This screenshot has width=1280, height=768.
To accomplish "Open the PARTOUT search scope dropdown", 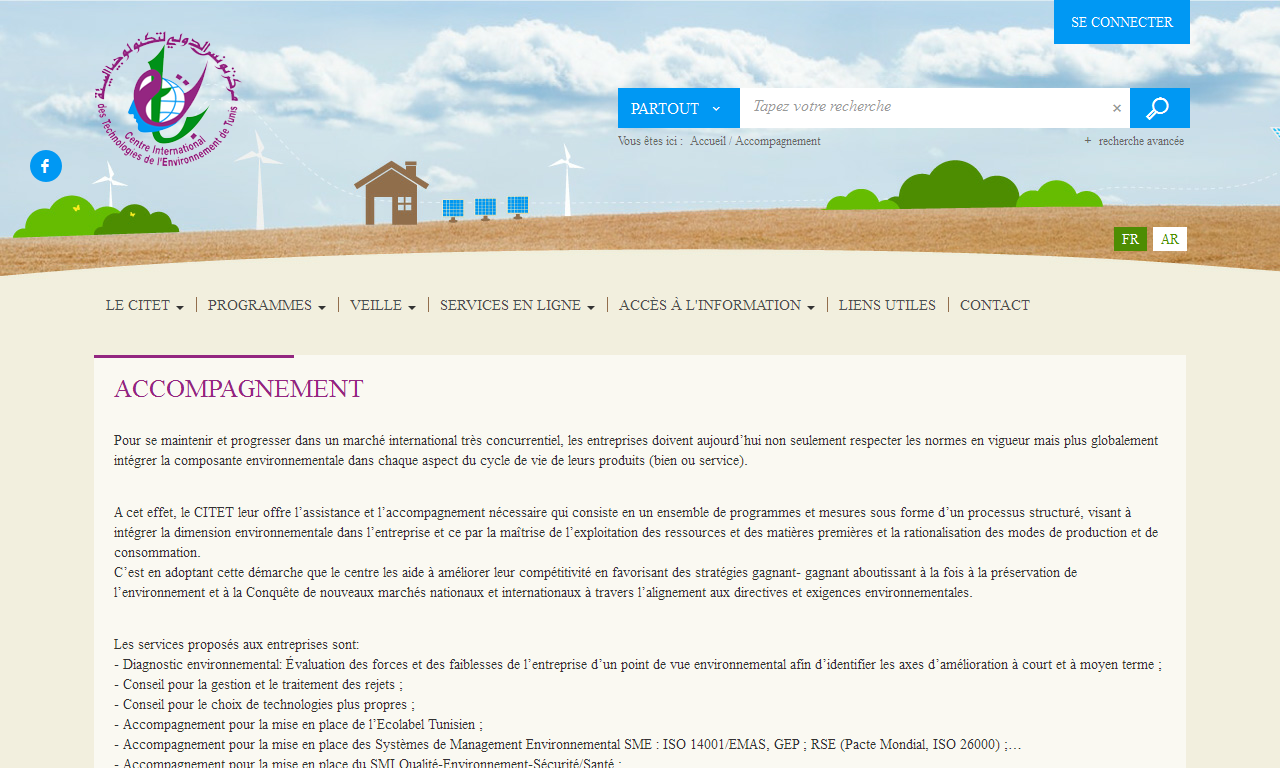I will [x=678, y=108].
